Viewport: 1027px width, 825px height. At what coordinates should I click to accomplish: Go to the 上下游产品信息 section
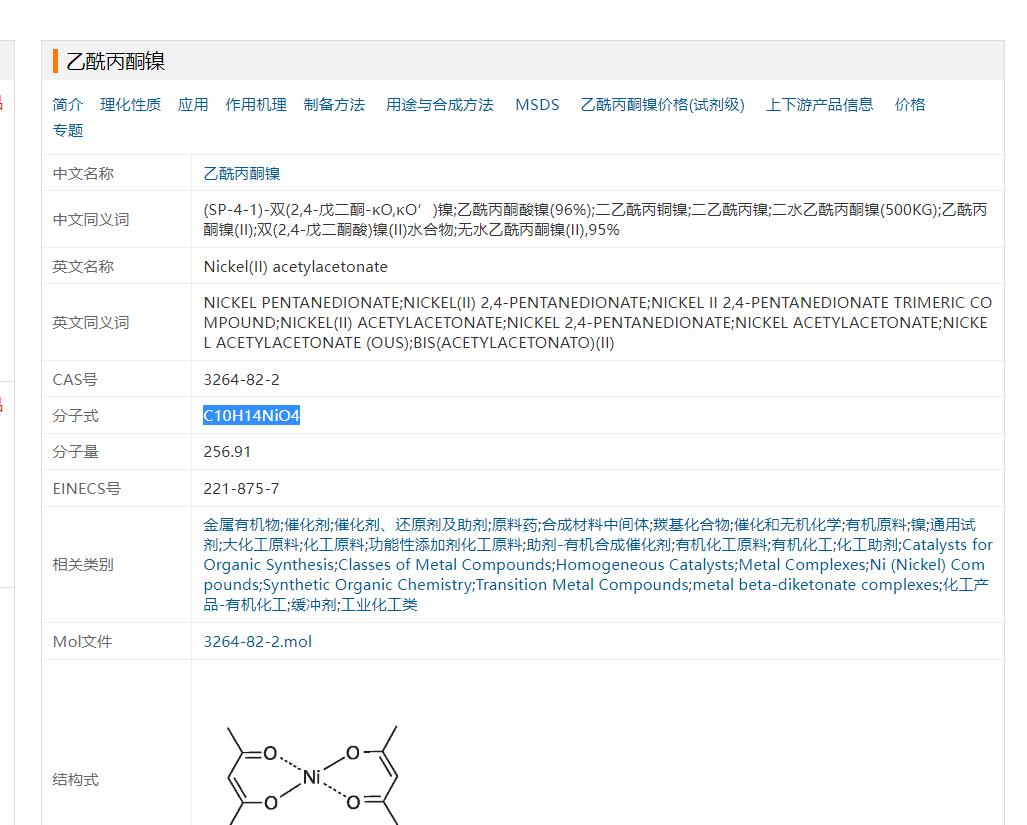point(819,104)
